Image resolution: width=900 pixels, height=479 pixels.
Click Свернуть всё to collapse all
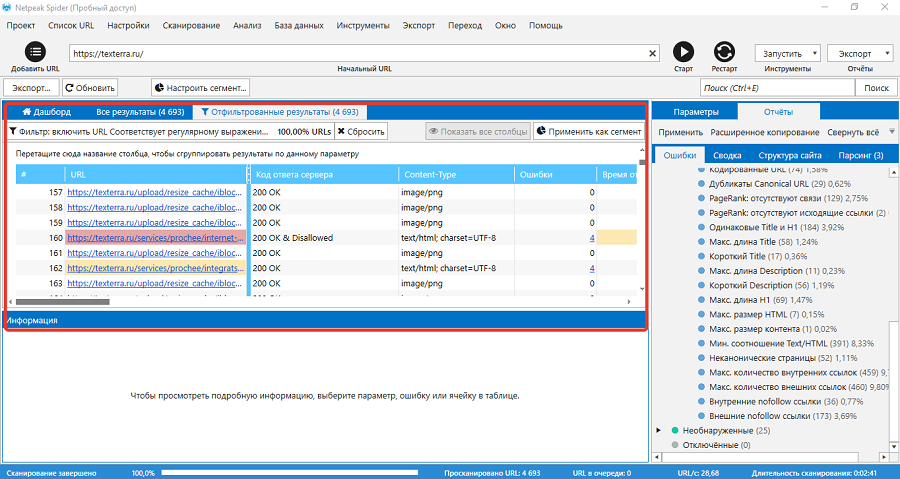click(x=853, y=132)
